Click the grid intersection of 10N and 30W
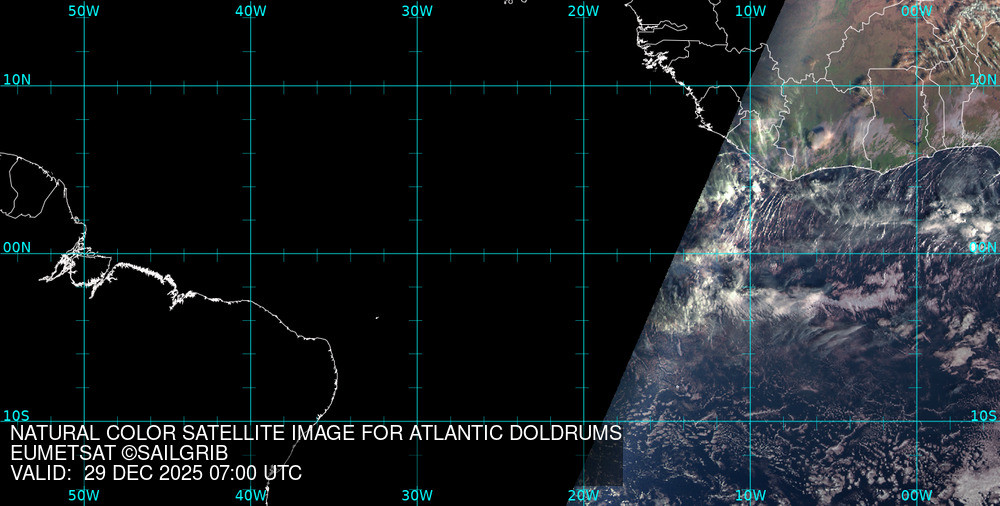This screenshot has width=1000, height=506. (417, 86)
